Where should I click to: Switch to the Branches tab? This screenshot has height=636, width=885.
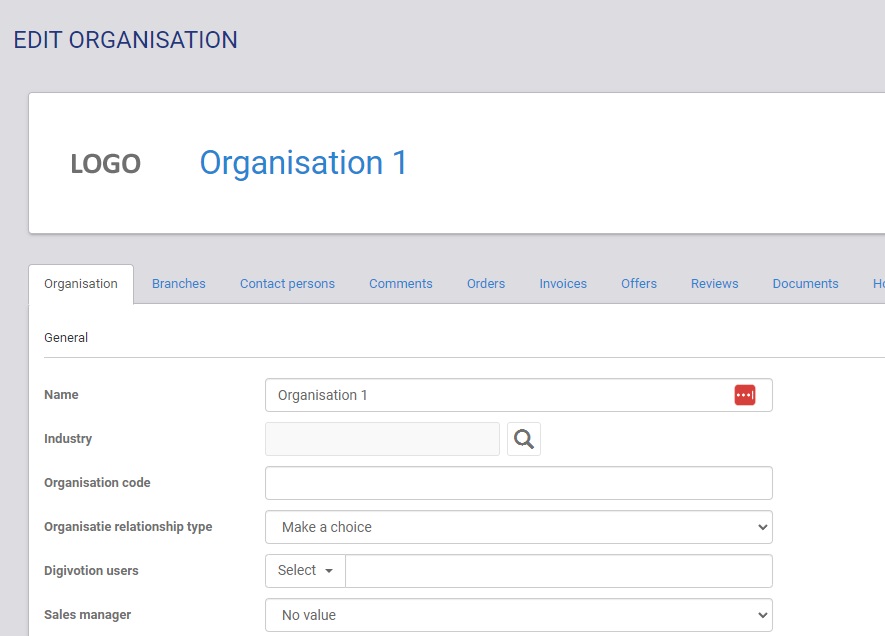coord(179,284)
